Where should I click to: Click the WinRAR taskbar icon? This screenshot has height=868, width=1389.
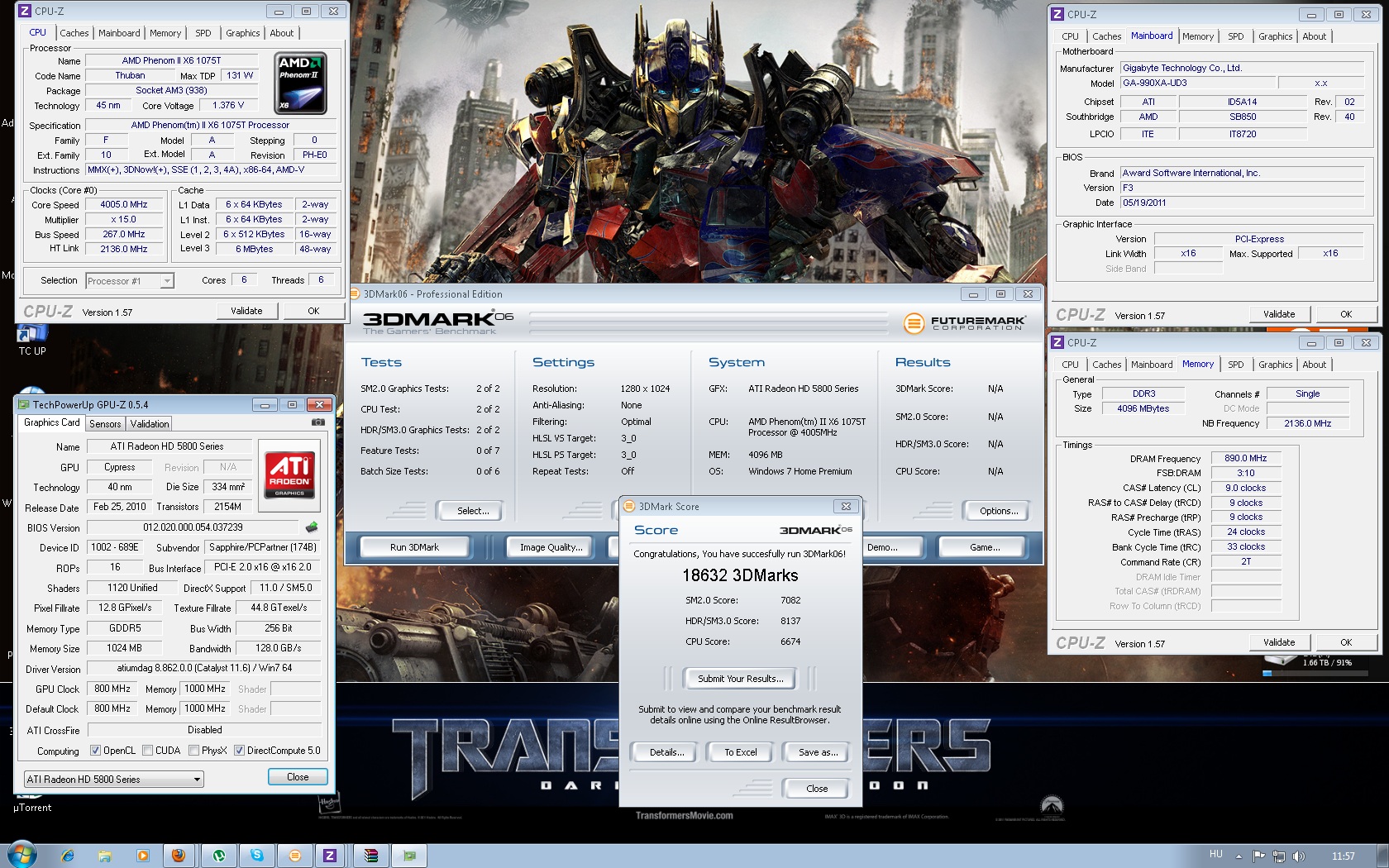click(x=371, y=856)
